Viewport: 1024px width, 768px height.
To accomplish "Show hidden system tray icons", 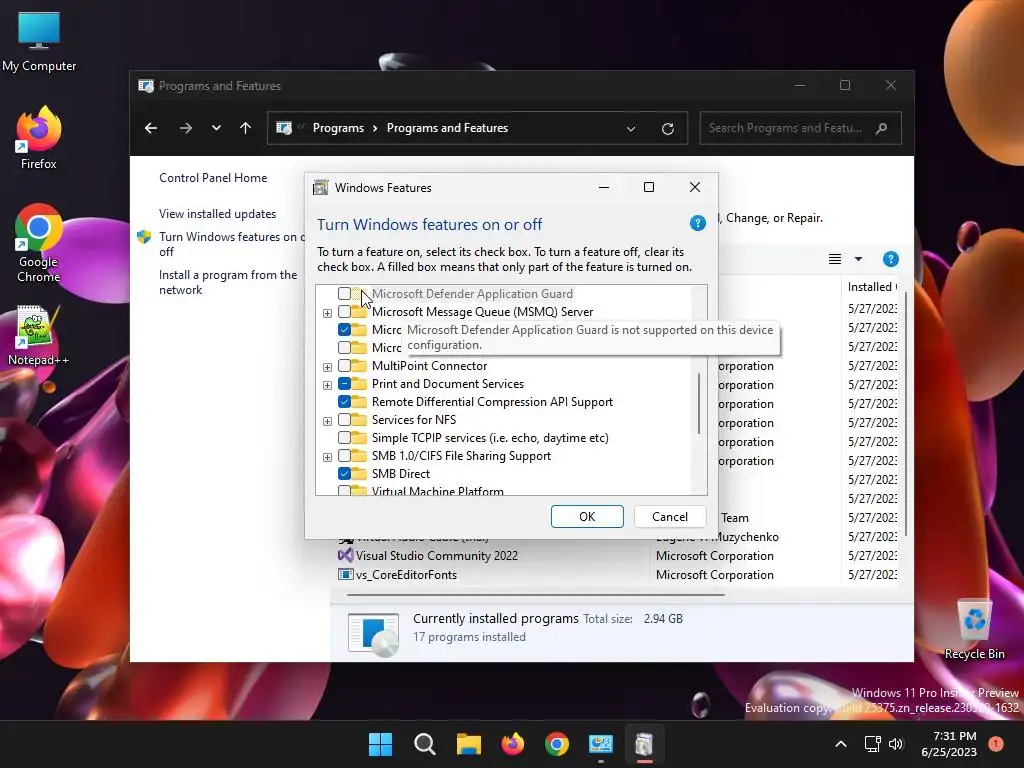I will (841, 744).
